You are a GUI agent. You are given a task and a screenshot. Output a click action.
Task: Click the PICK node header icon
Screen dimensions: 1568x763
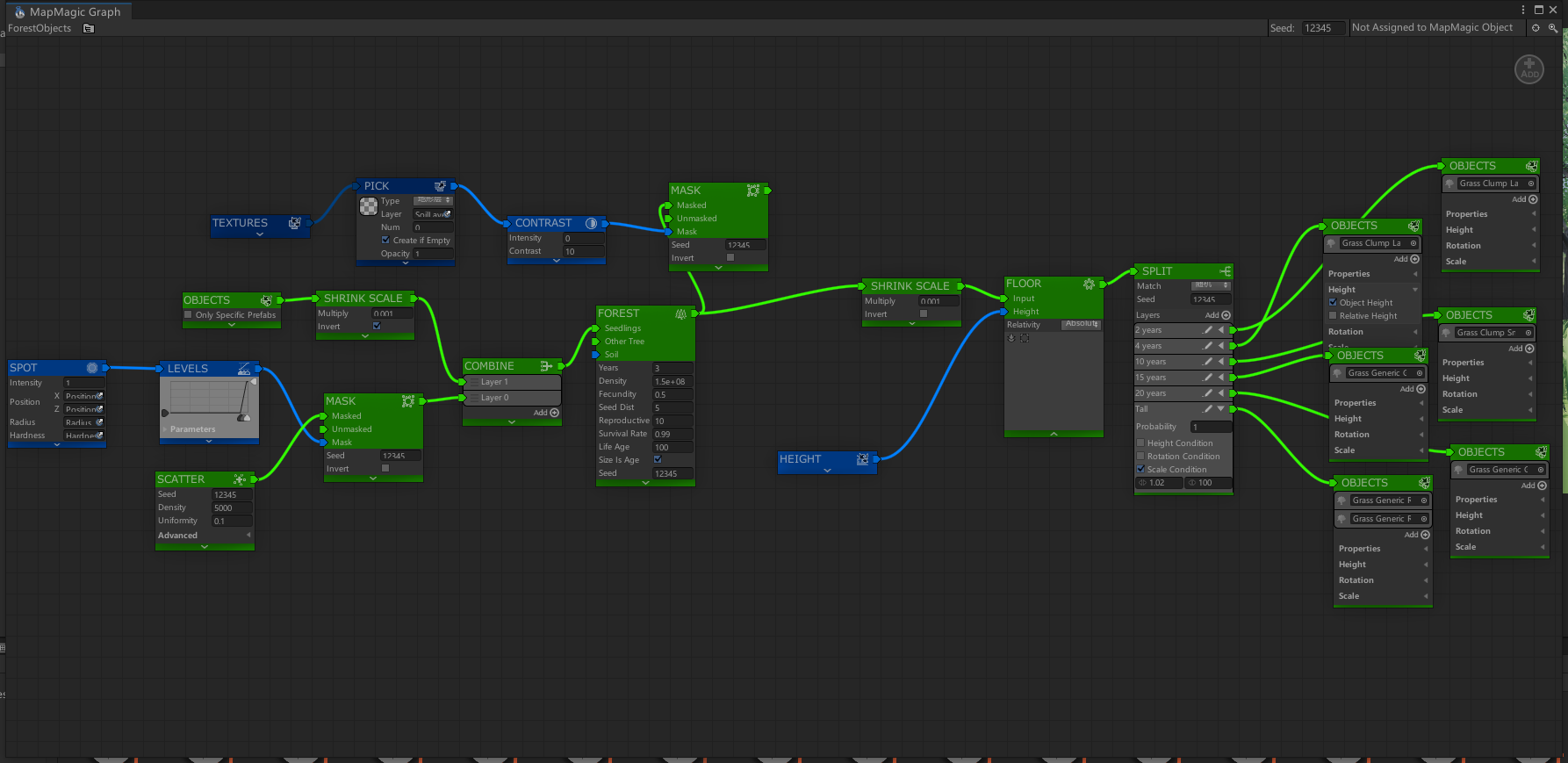tap(441, 186)
